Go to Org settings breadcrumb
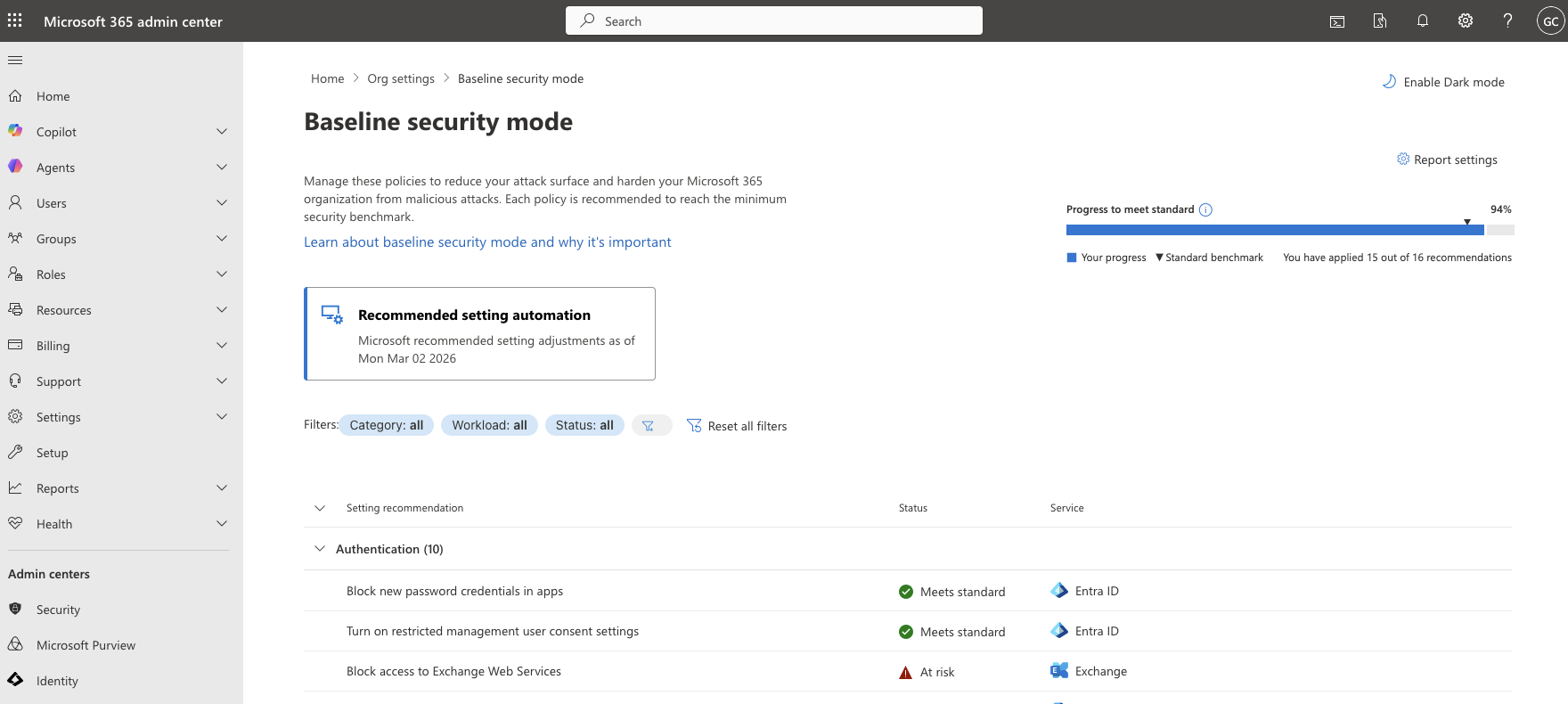1568x704 pixels. [401, 78]
